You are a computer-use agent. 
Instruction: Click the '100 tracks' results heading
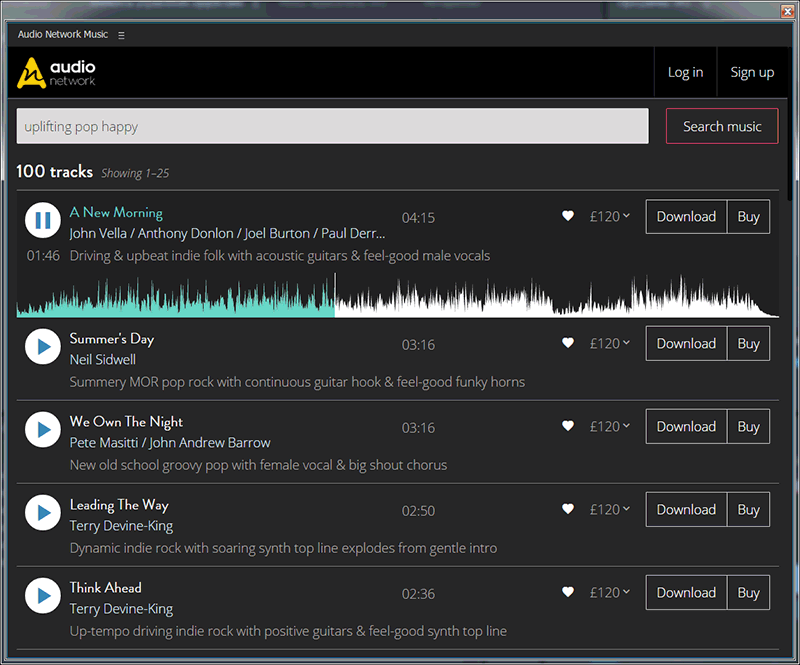[55, 171]
